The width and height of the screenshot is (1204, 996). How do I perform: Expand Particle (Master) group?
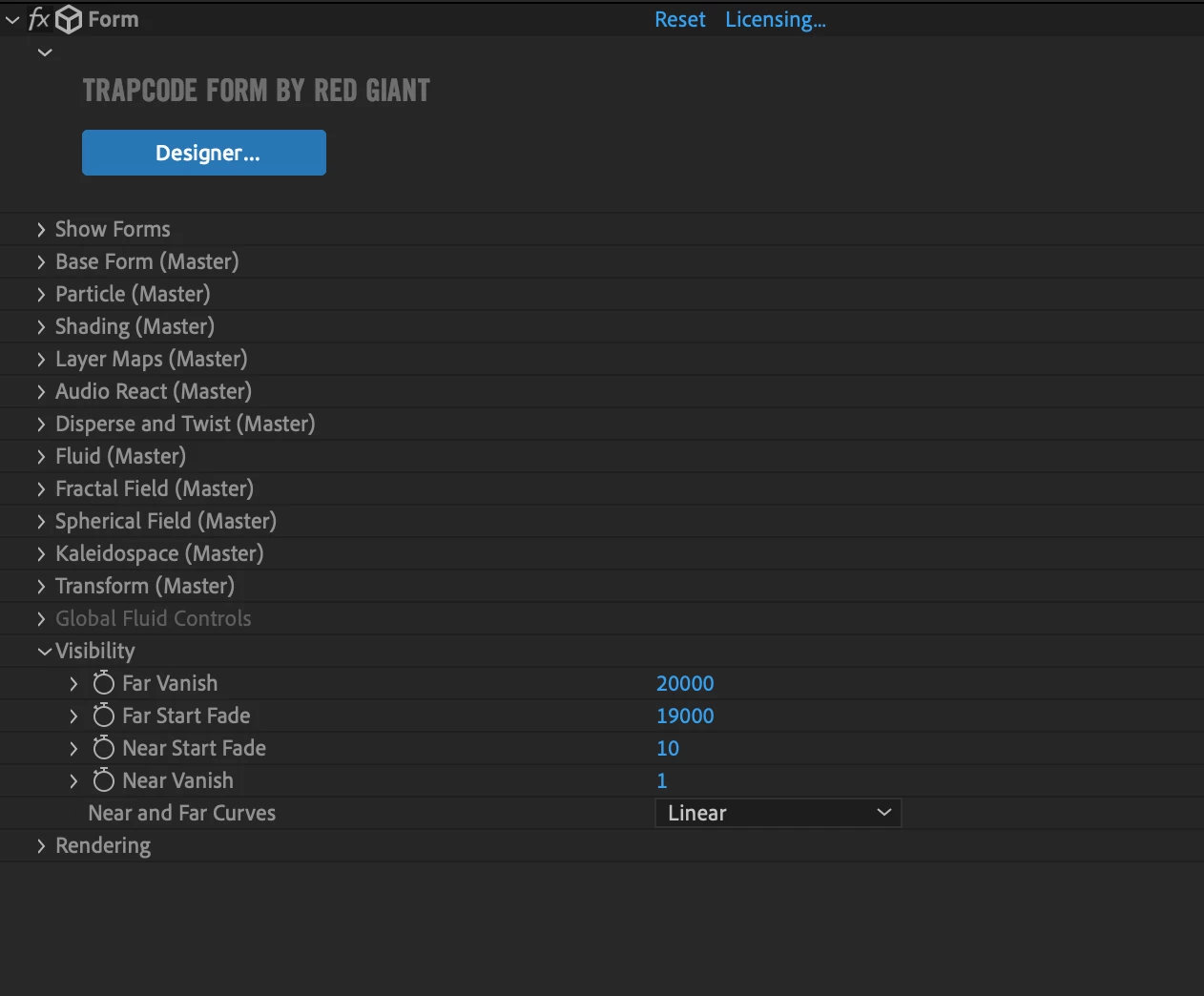[41, 295]
